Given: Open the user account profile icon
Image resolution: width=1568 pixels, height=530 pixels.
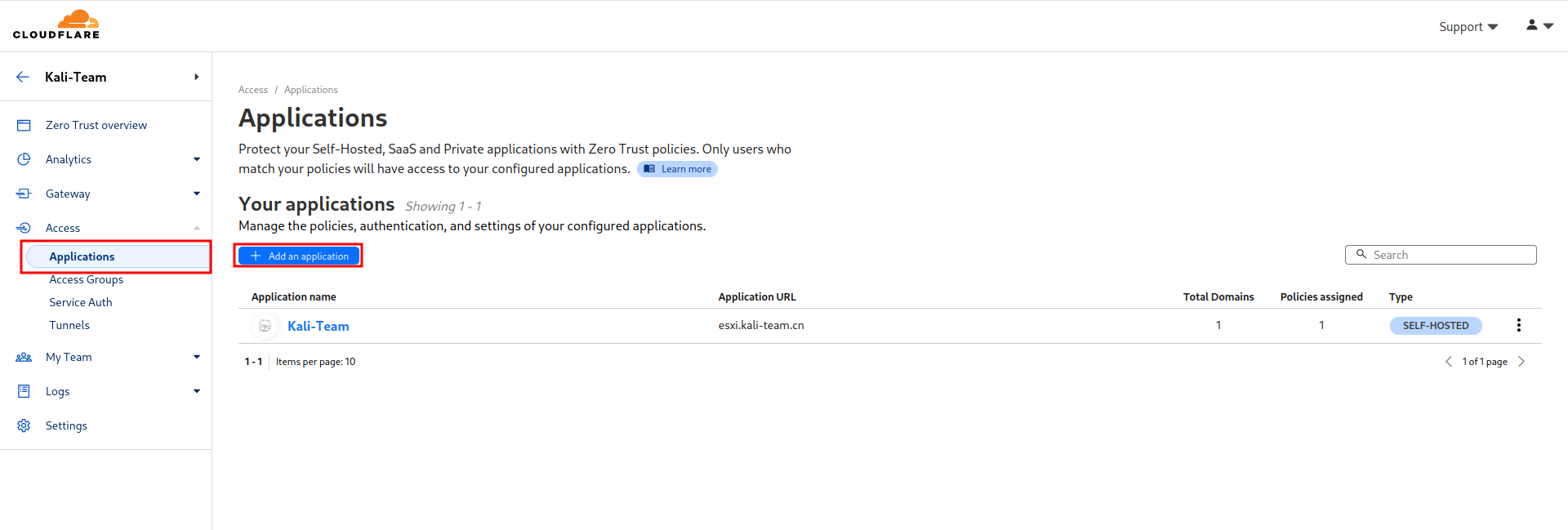Looking at the screenshot, I should pyautogui.click(x=1532, y=25).
